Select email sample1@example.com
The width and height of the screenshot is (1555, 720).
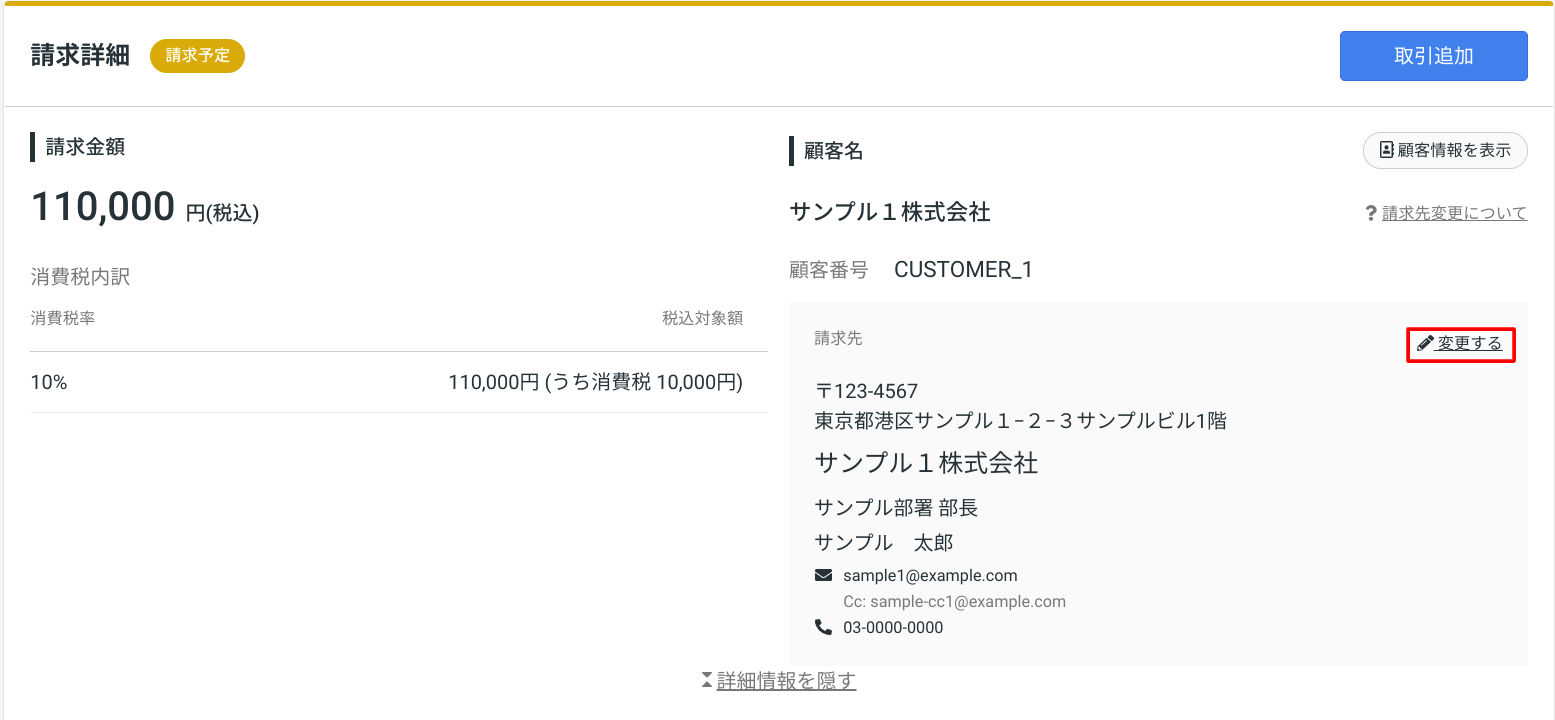tap(930, 575)
